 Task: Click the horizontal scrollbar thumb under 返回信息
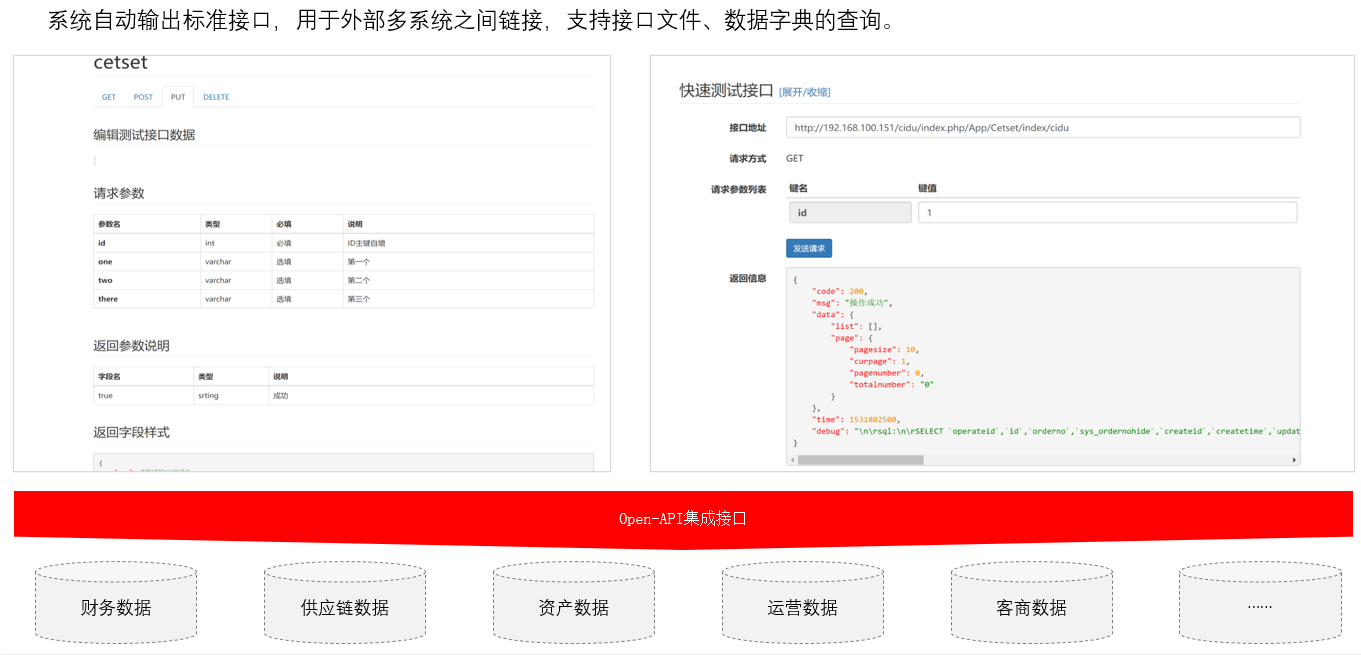pyautogui.click(x=860, y=460)
